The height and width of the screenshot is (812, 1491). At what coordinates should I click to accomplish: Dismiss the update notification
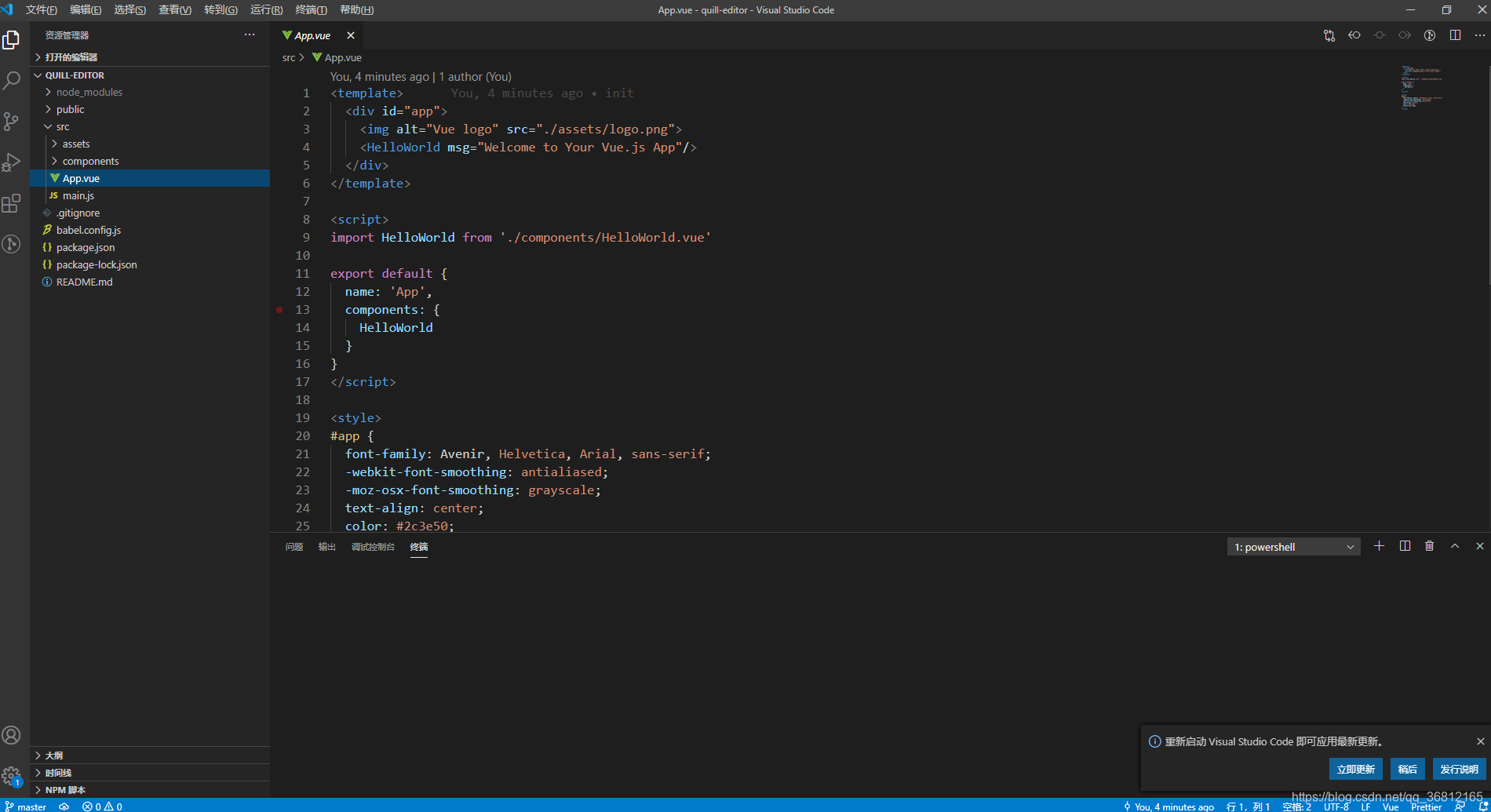point(1480,741)
